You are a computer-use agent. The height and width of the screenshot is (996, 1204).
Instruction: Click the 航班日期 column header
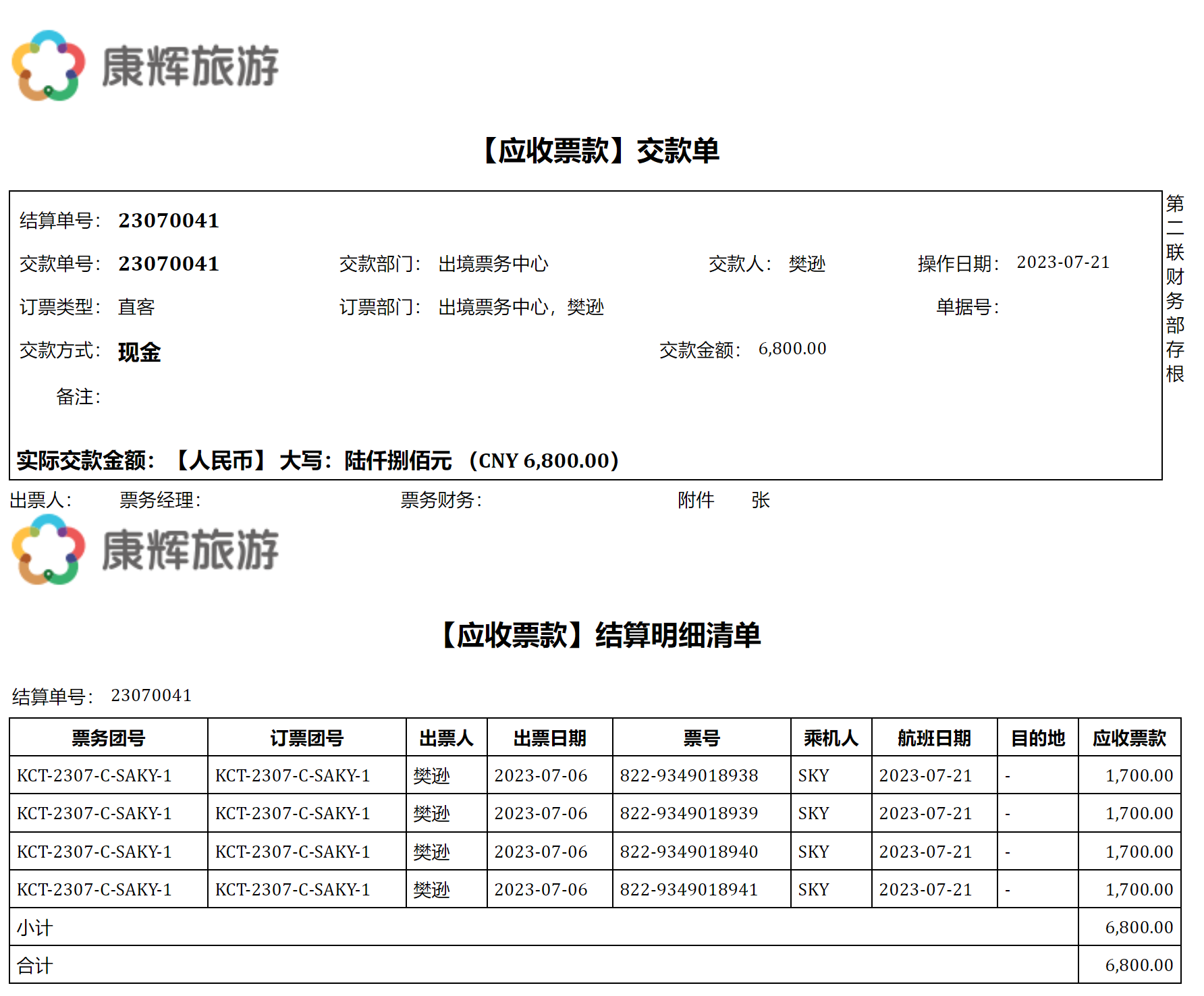(x=934, y=738)
